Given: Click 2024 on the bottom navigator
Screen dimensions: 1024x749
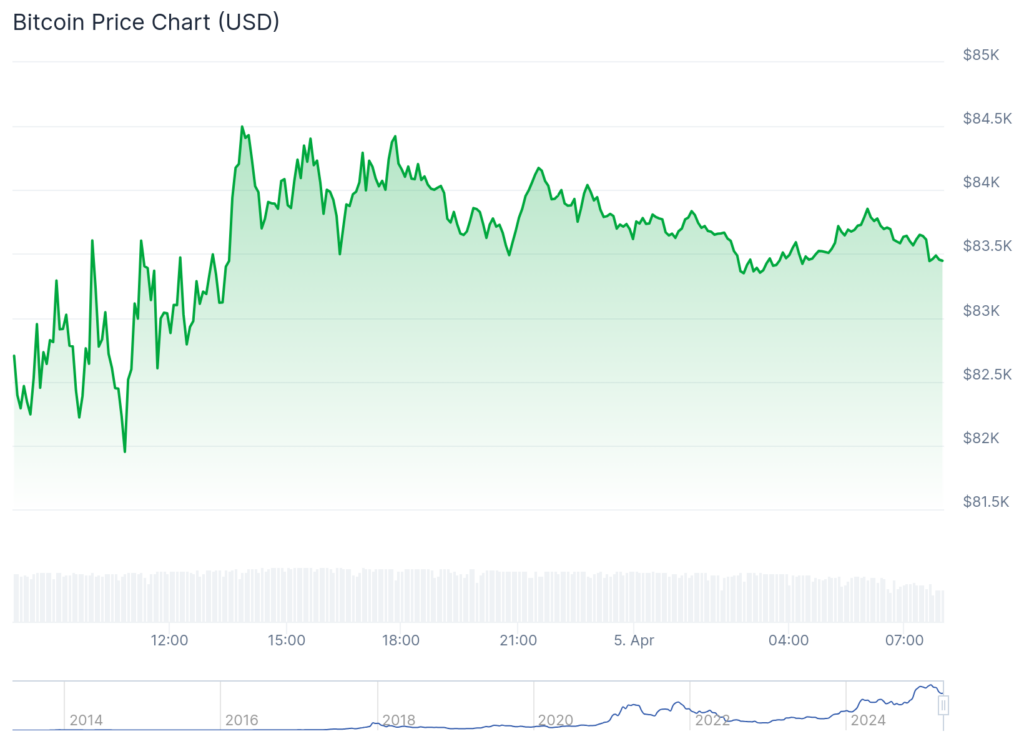Looking at the screenshot, I should [867, 720].
